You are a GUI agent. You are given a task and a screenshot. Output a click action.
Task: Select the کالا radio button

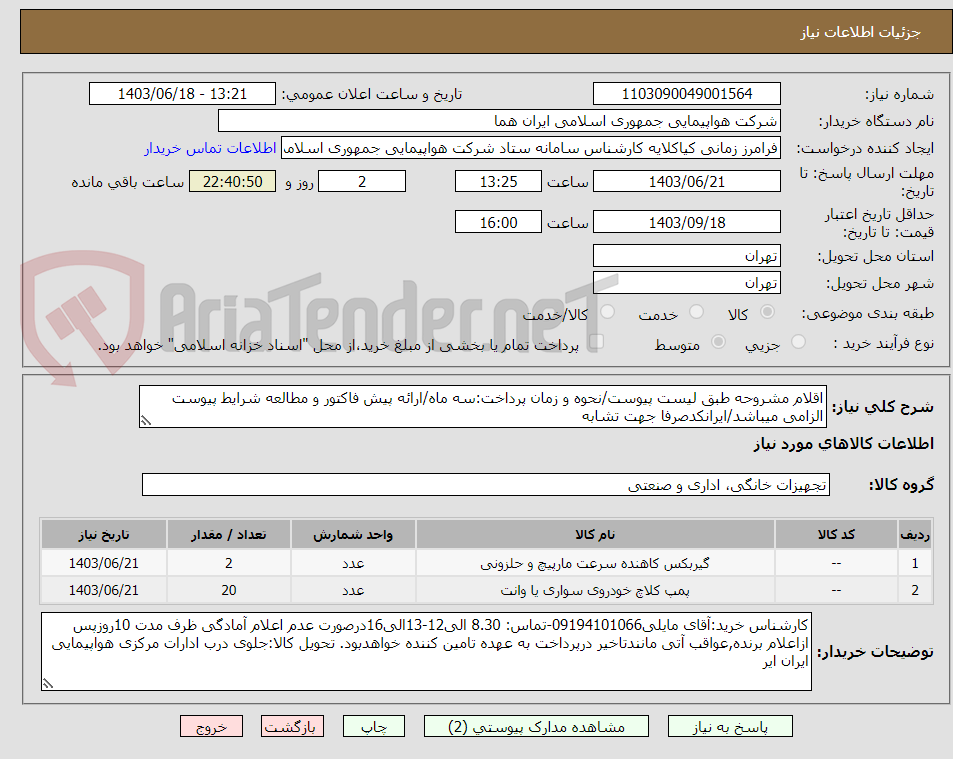768,312
